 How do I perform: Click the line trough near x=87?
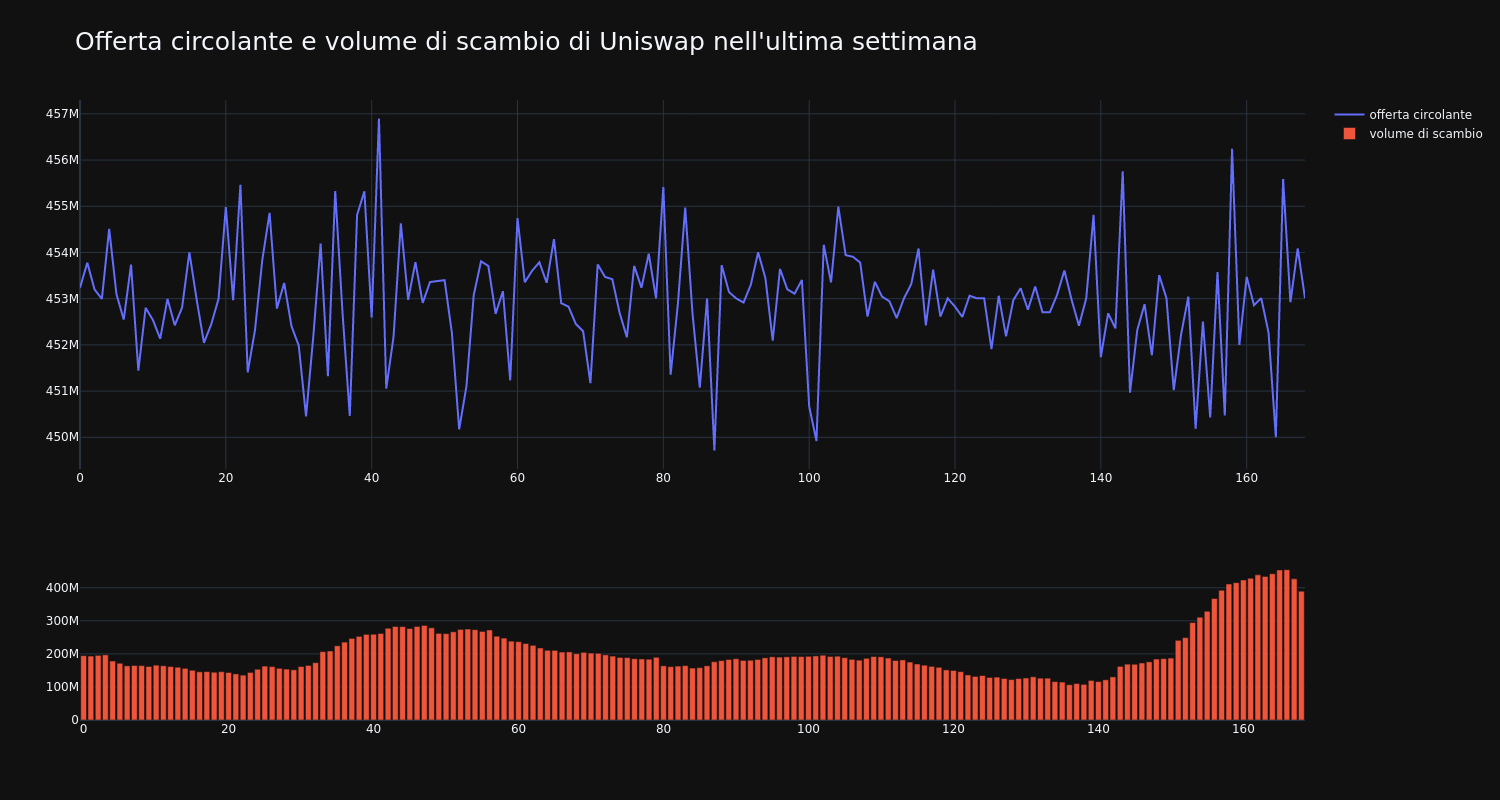(x=714, y=449)
